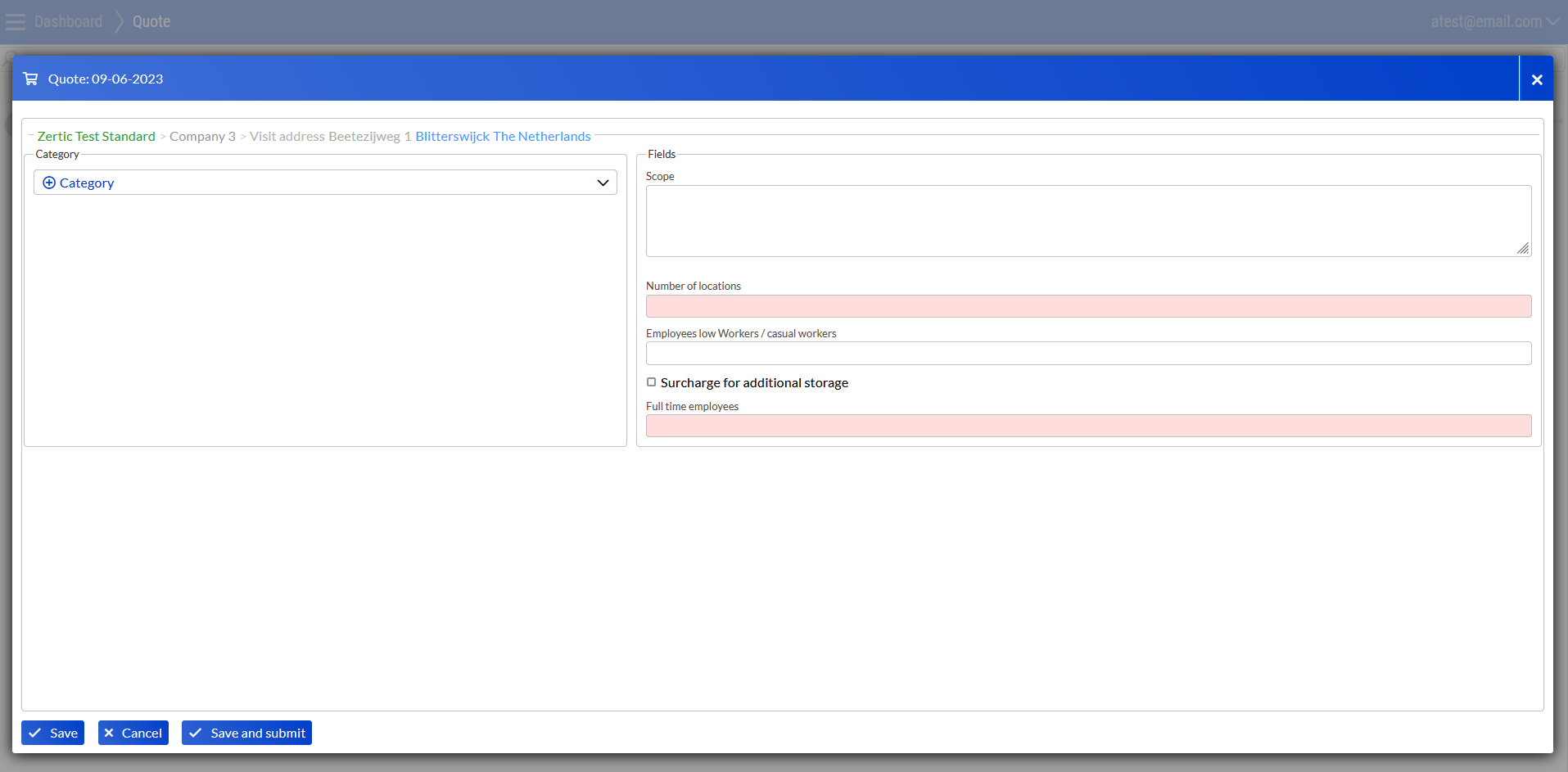This screenshot has width=1568, height=772.
Task: Expand the Category dropdown arrow
Action: [x=603, y=183]
